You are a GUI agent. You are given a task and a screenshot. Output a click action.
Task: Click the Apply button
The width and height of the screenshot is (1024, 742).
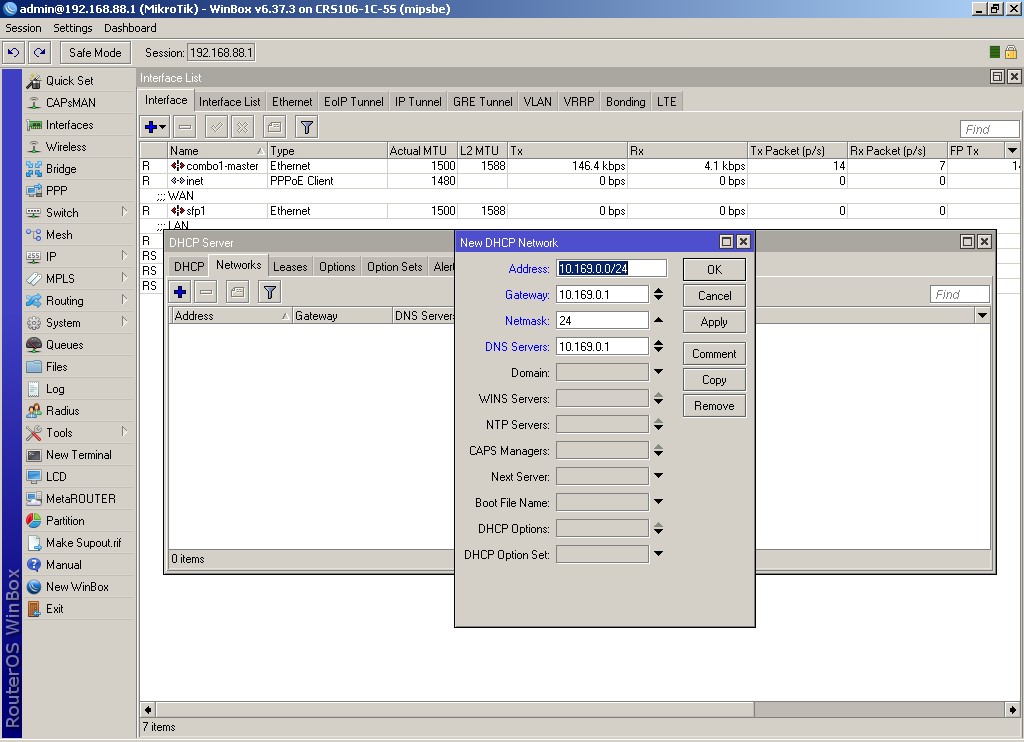click(714, 322)
